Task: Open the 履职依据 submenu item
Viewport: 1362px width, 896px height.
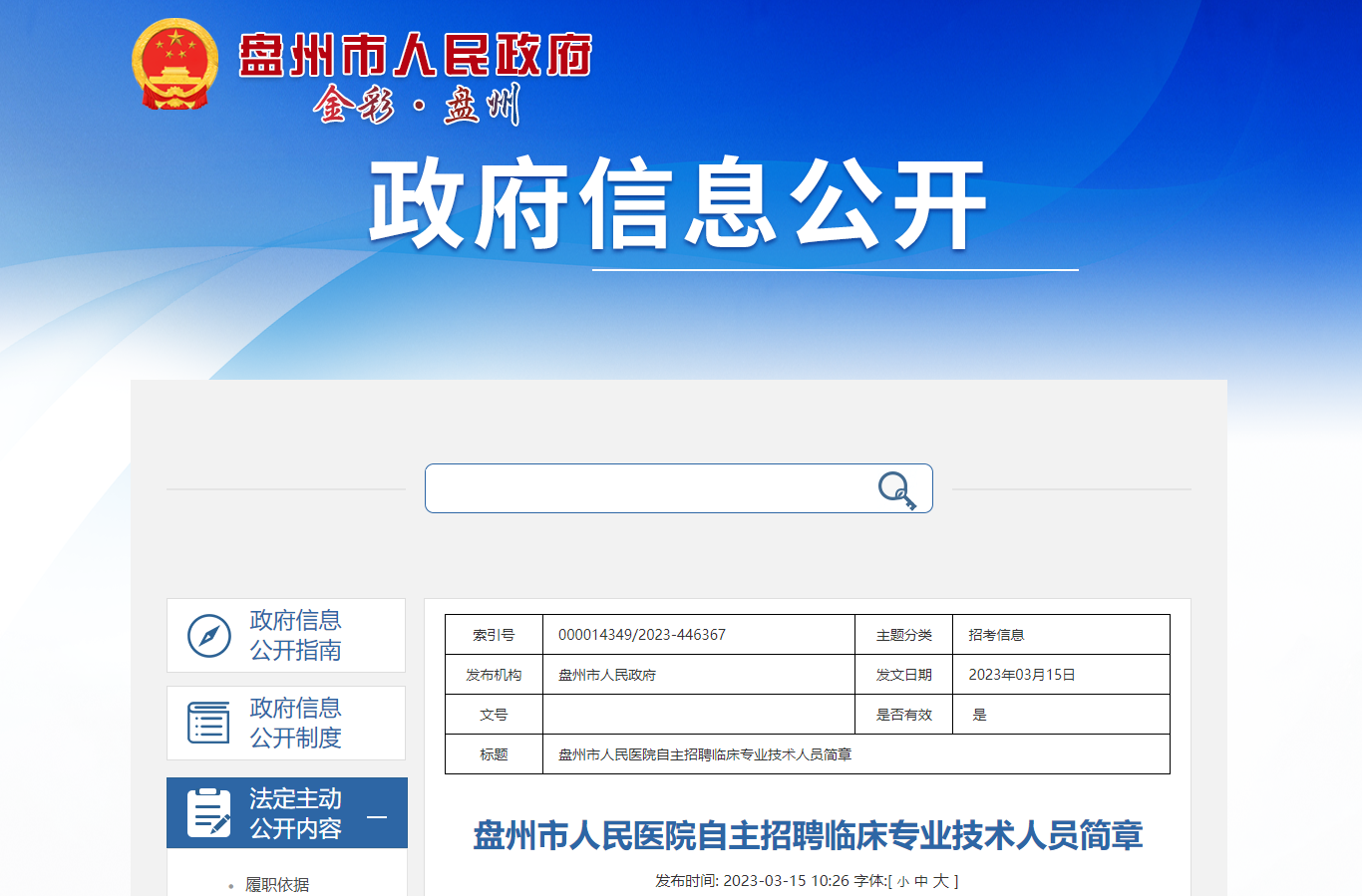Action: pos(277,884)
